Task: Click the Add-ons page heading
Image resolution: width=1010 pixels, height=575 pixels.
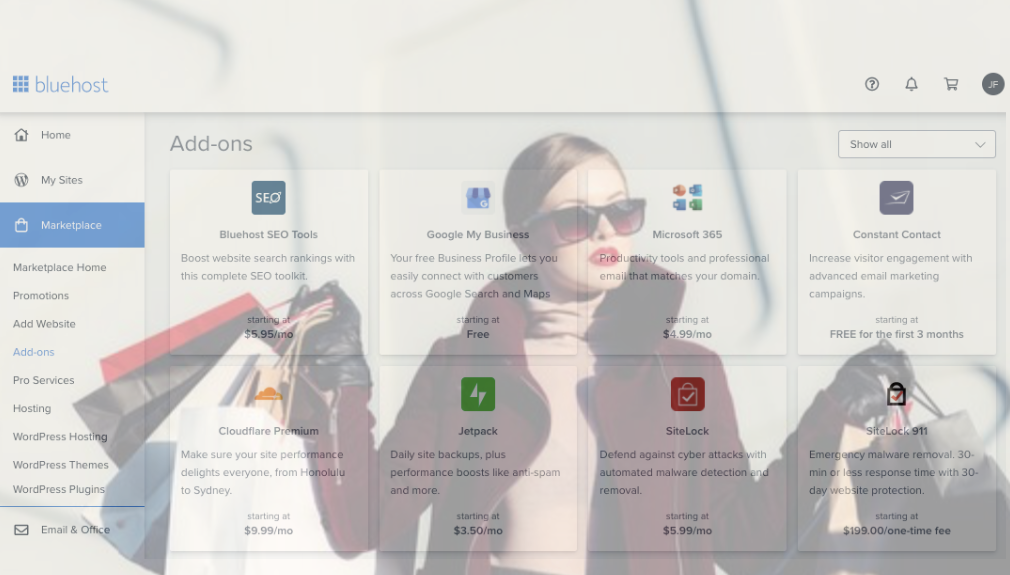Action: coord(211,144)
